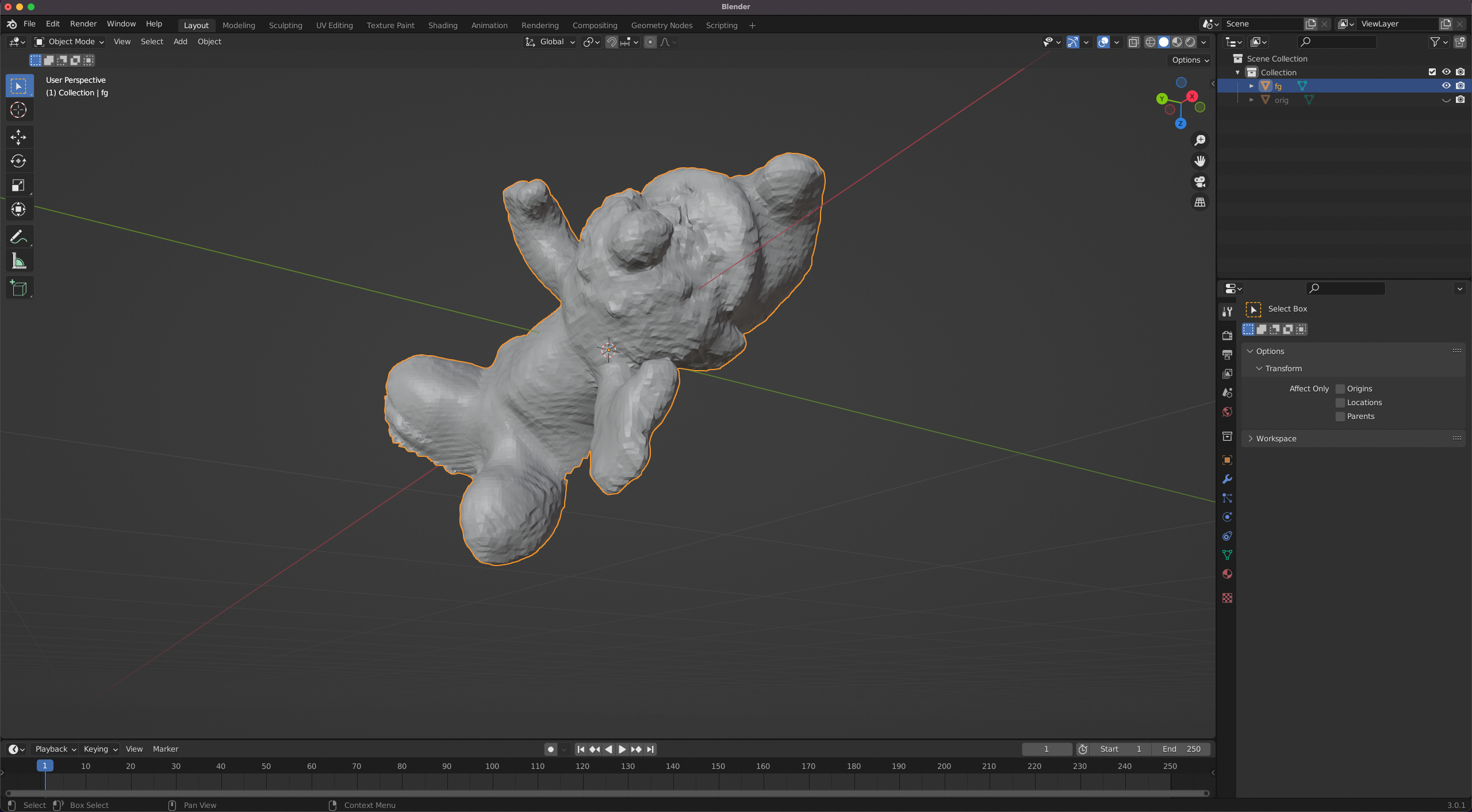The height and width of the screenshot is (812, 1472).
Task: Pick the Select Box tool in toolbar
Action: (18, 86)
